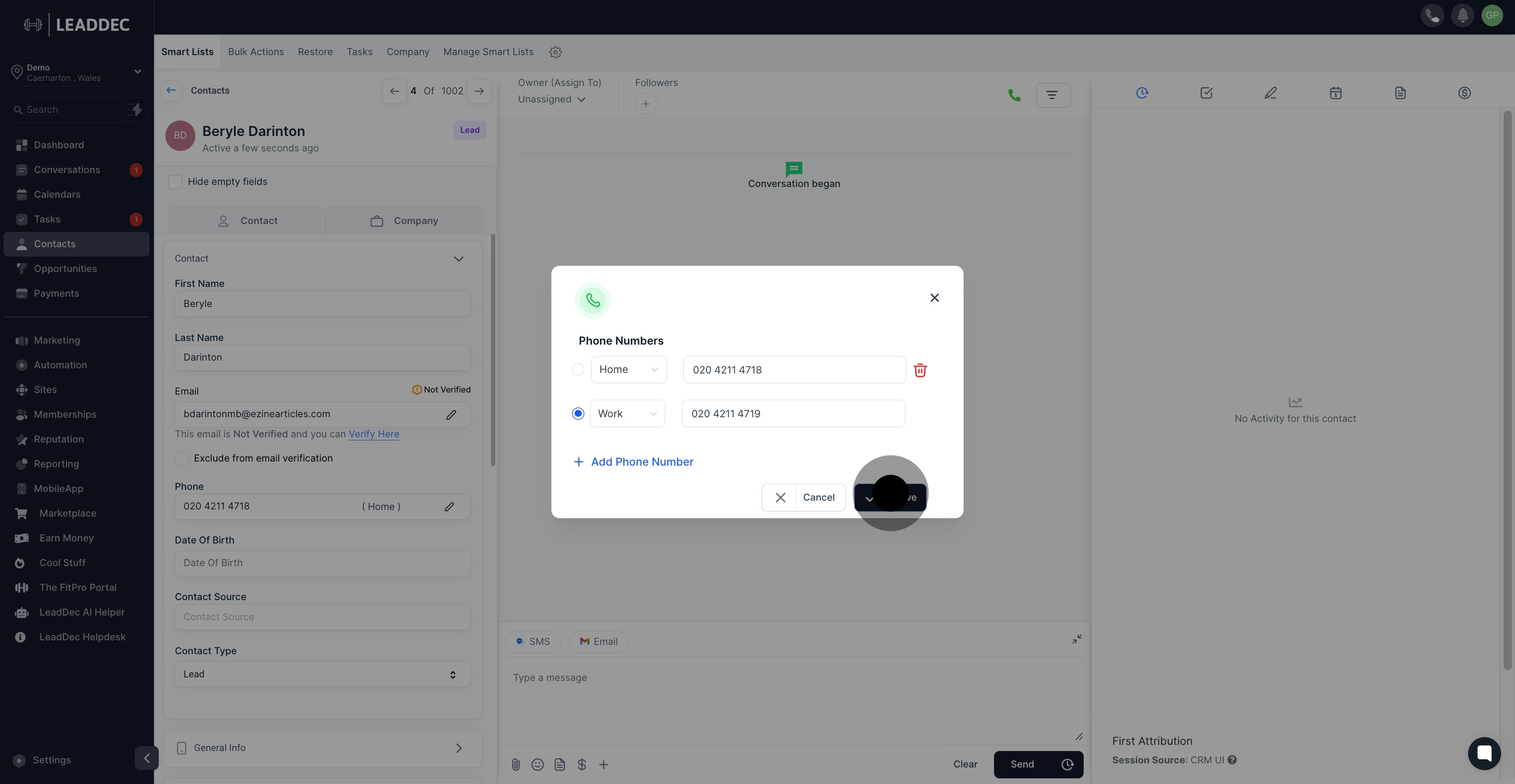Click the plus icon in message composer
The height and width of the screenshot is (784, 1515).
(x=603, y=764)
